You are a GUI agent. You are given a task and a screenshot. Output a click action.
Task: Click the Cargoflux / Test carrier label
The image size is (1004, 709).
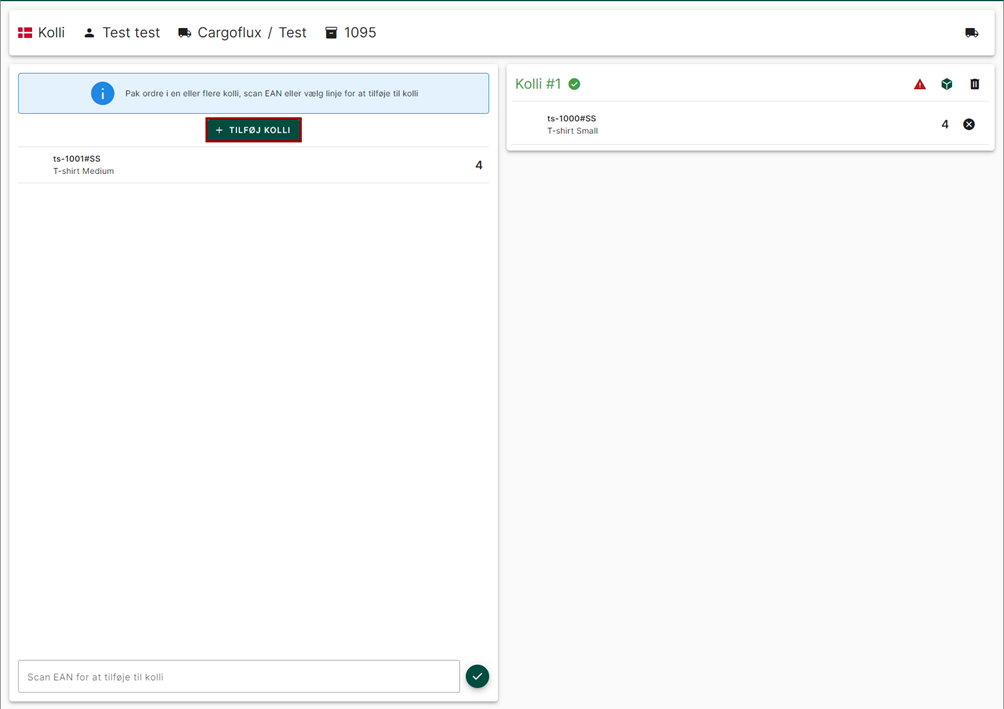click(252, 33)
